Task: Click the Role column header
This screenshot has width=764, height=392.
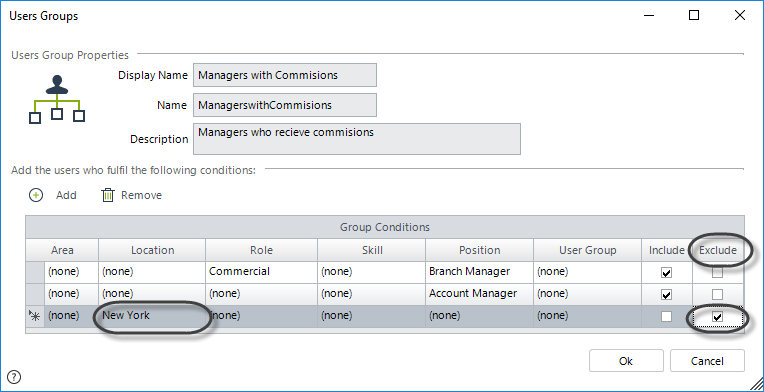Action: point(262,250)
